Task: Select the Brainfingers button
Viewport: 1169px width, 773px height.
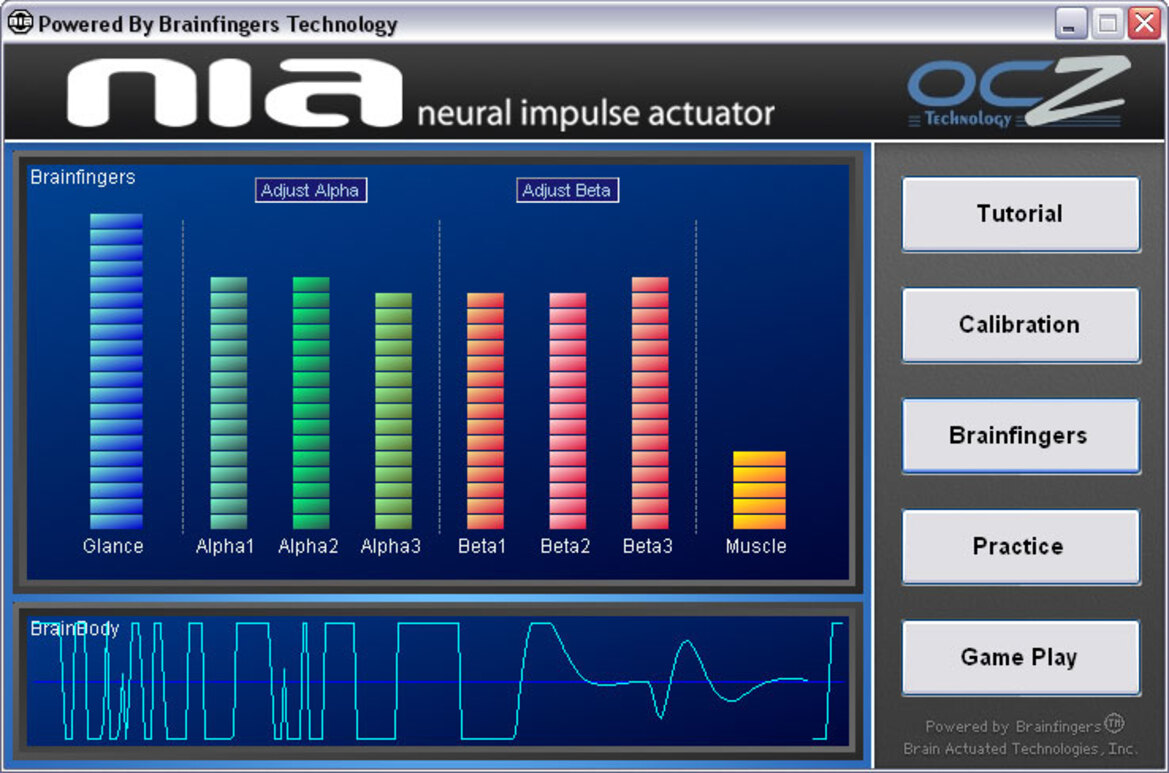Action: (1020, 435)
